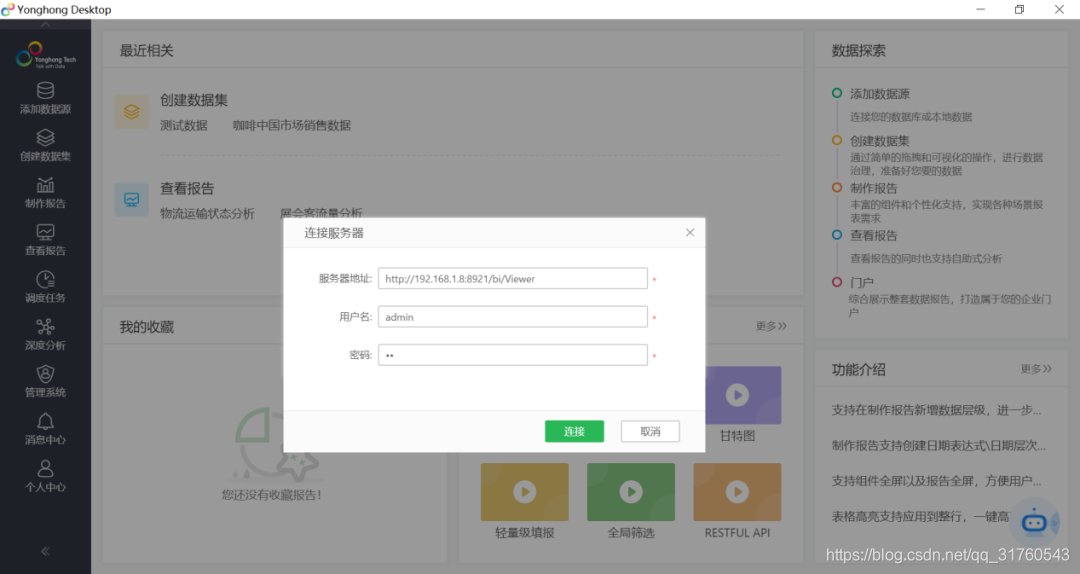Click the Yonghong Tech logo
Image resolution: width=1080 pixels, height=574 pixels.
point(45,55)
